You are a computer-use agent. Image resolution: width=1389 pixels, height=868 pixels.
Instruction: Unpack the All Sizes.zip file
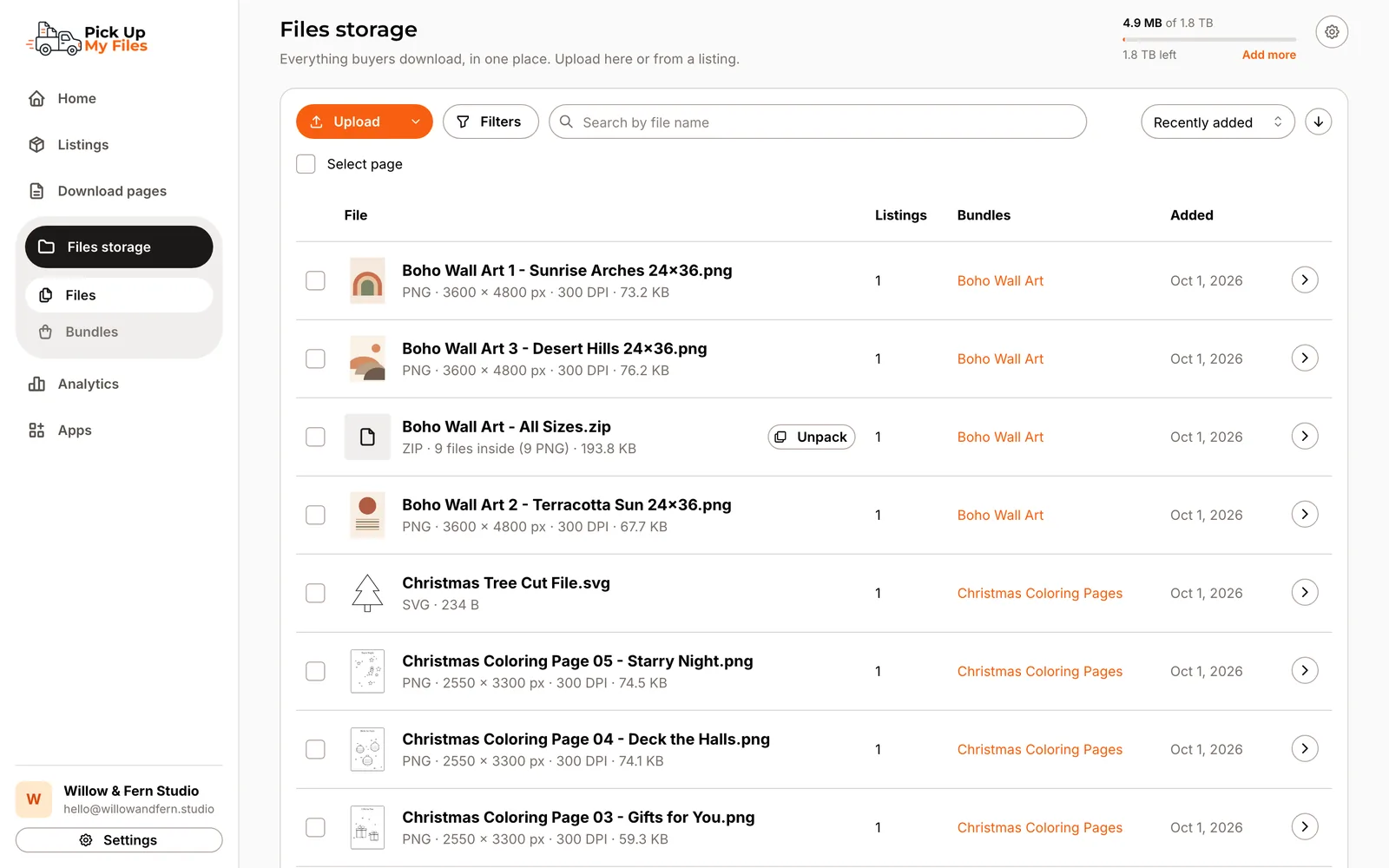pyautogui.click(x=811, y=437)
